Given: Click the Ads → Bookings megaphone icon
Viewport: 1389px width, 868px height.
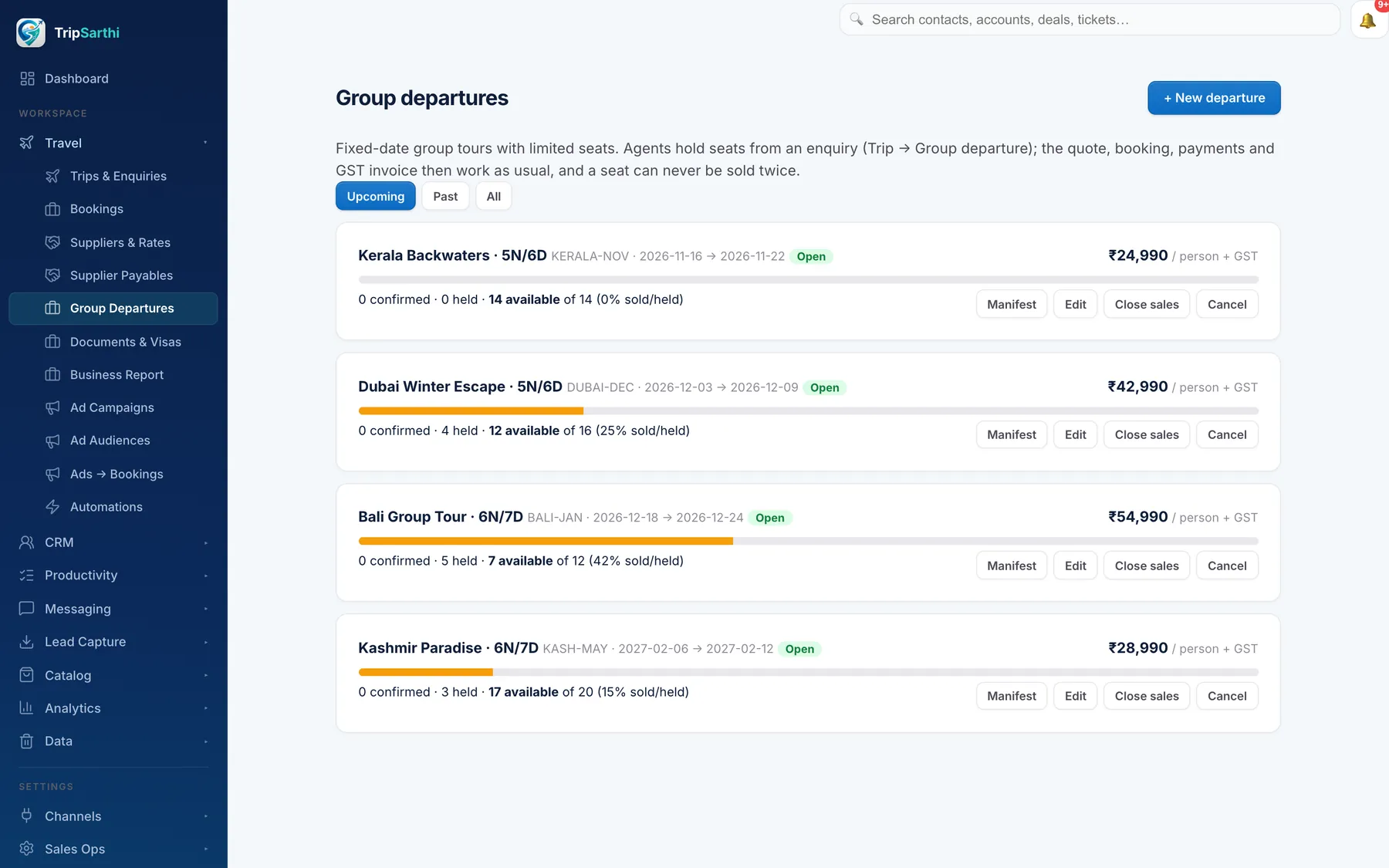Looking at the screenshot, I should 52,474.
